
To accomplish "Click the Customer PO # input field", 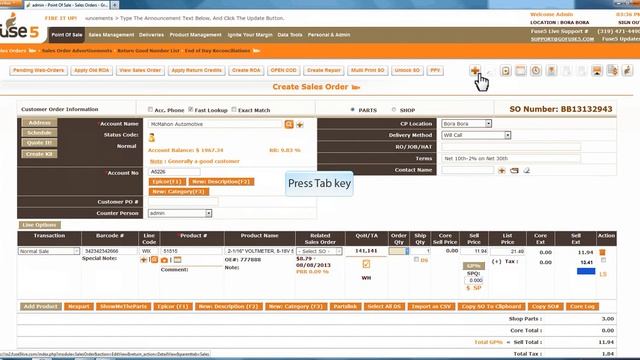I will [183, 202].
